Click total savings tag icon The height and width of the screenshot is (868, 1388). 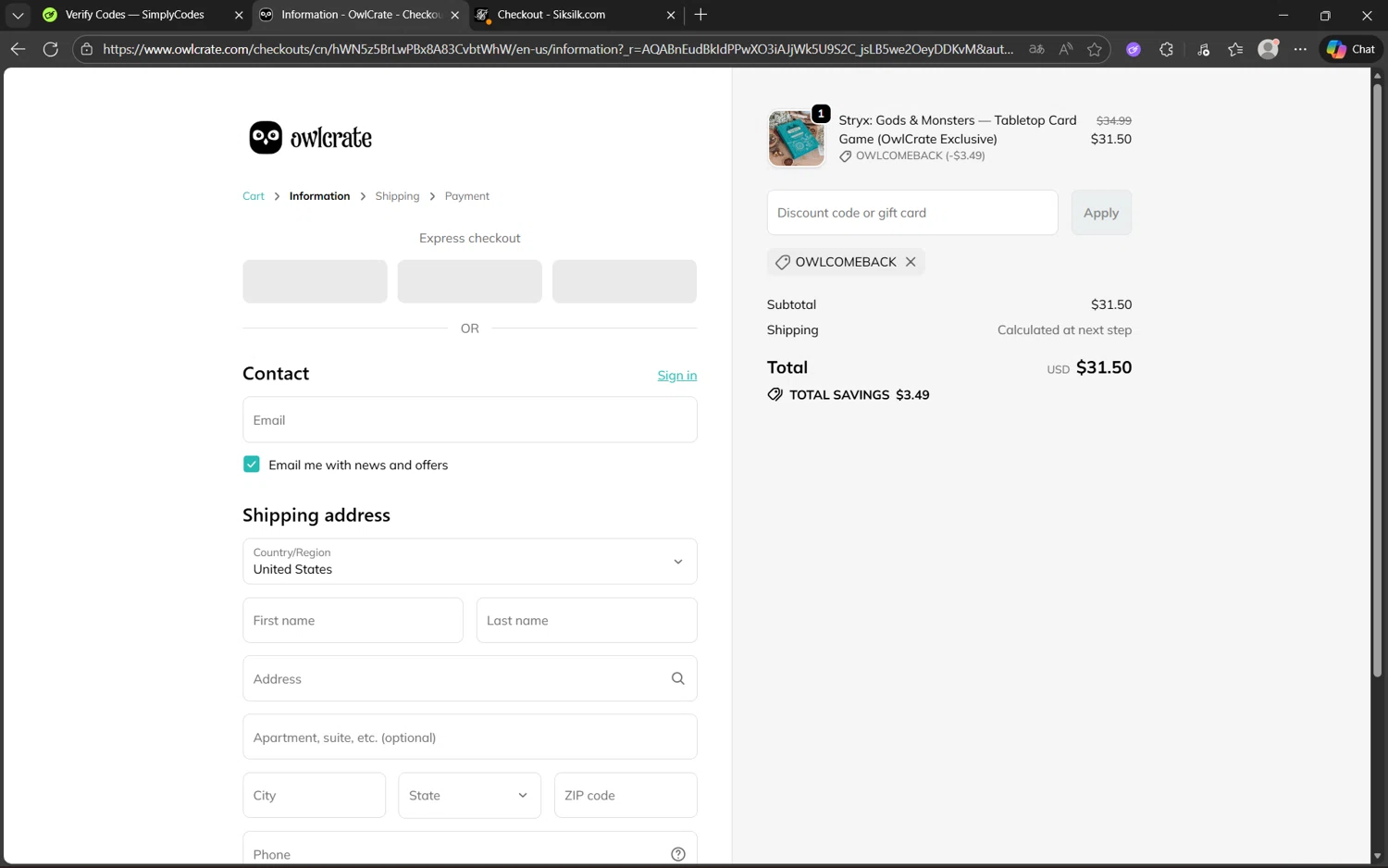[x=775, y=395]
